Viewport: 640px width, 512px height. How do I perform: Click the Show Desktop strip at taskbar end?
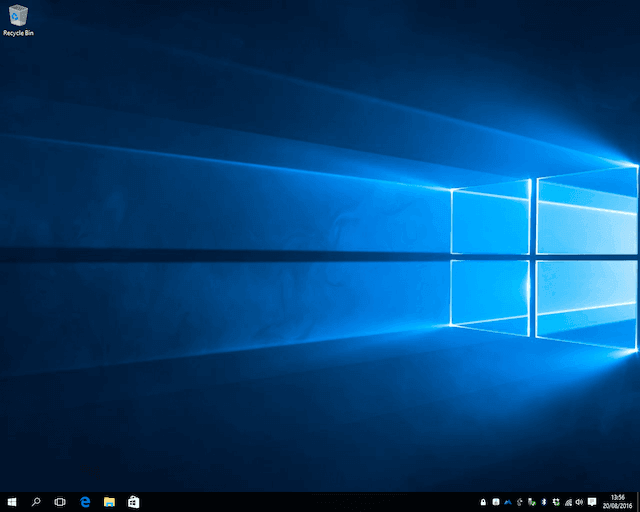(x=638, y=502)
